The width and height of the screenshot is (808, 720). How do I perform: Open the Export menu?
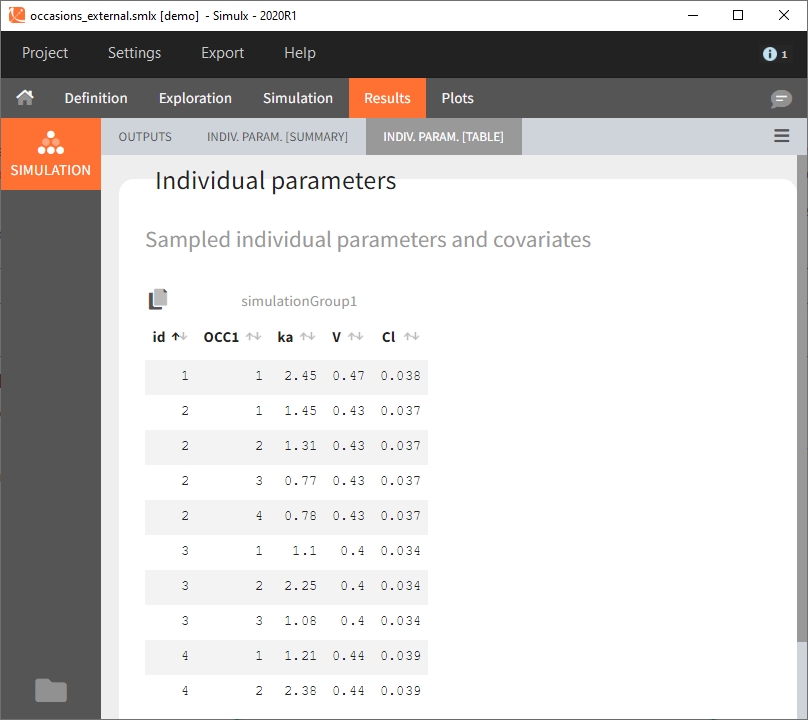coord(222,53)
